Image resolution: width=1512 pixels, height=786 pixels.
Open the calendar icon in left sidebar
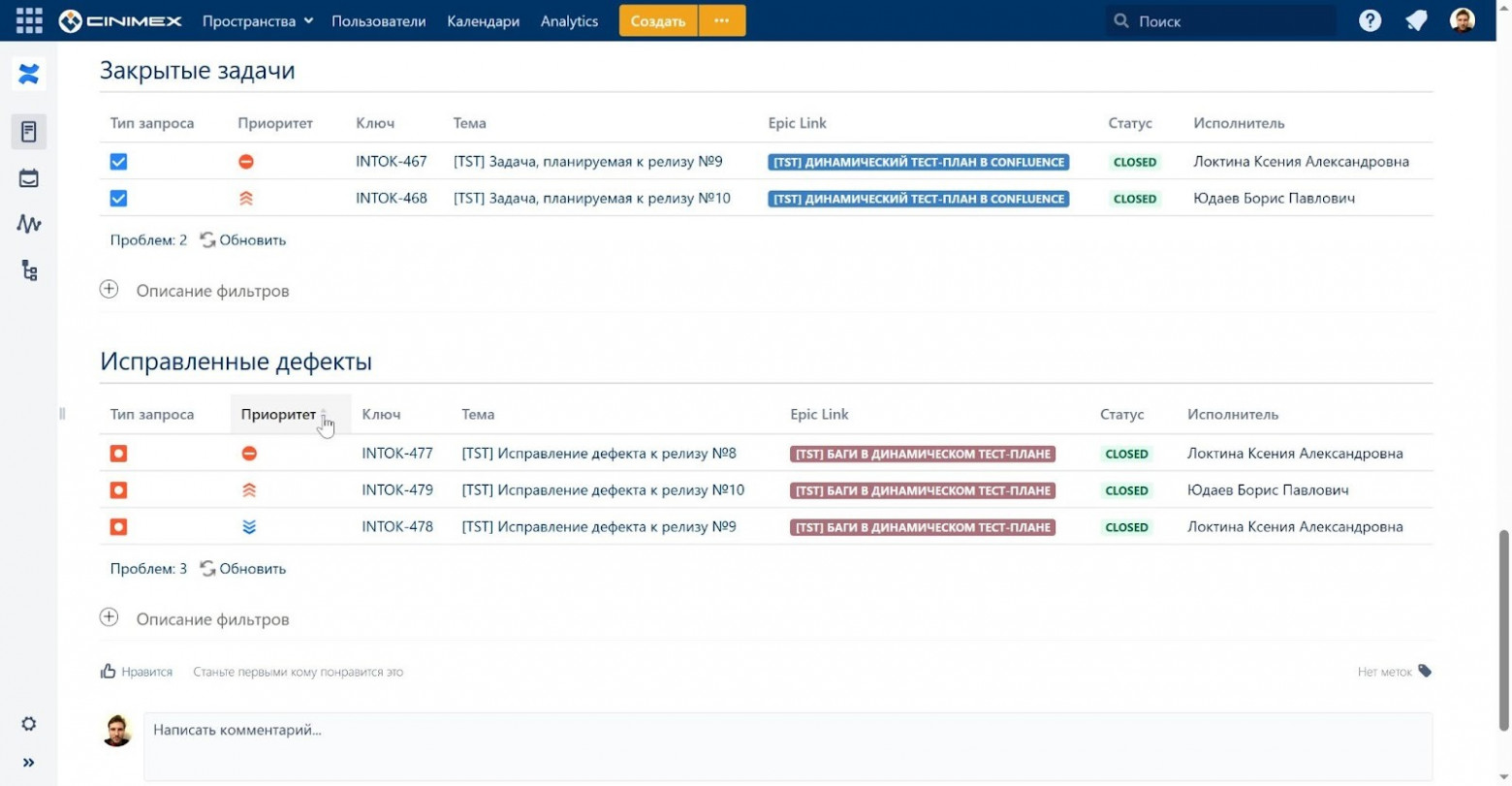pyautogui.click(x=29, y=178)
